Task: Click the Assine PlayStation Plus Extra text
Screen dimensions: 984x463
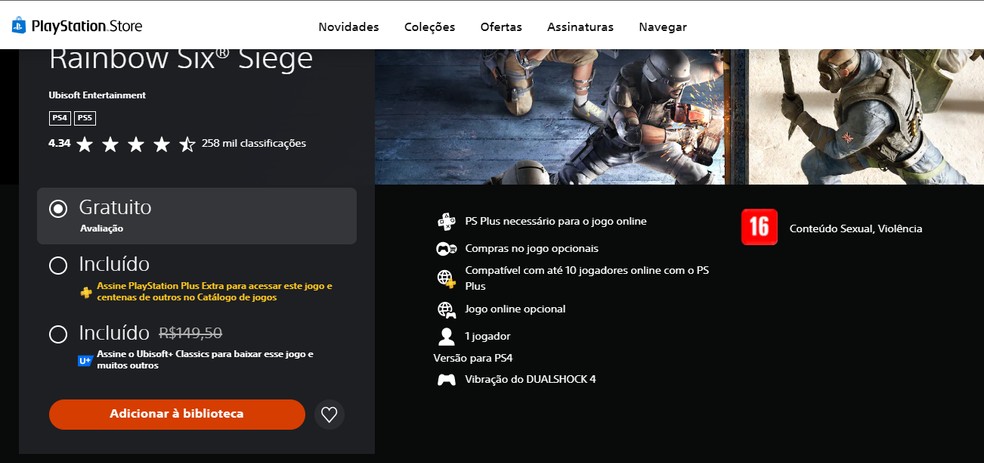Action: (215, 292)
